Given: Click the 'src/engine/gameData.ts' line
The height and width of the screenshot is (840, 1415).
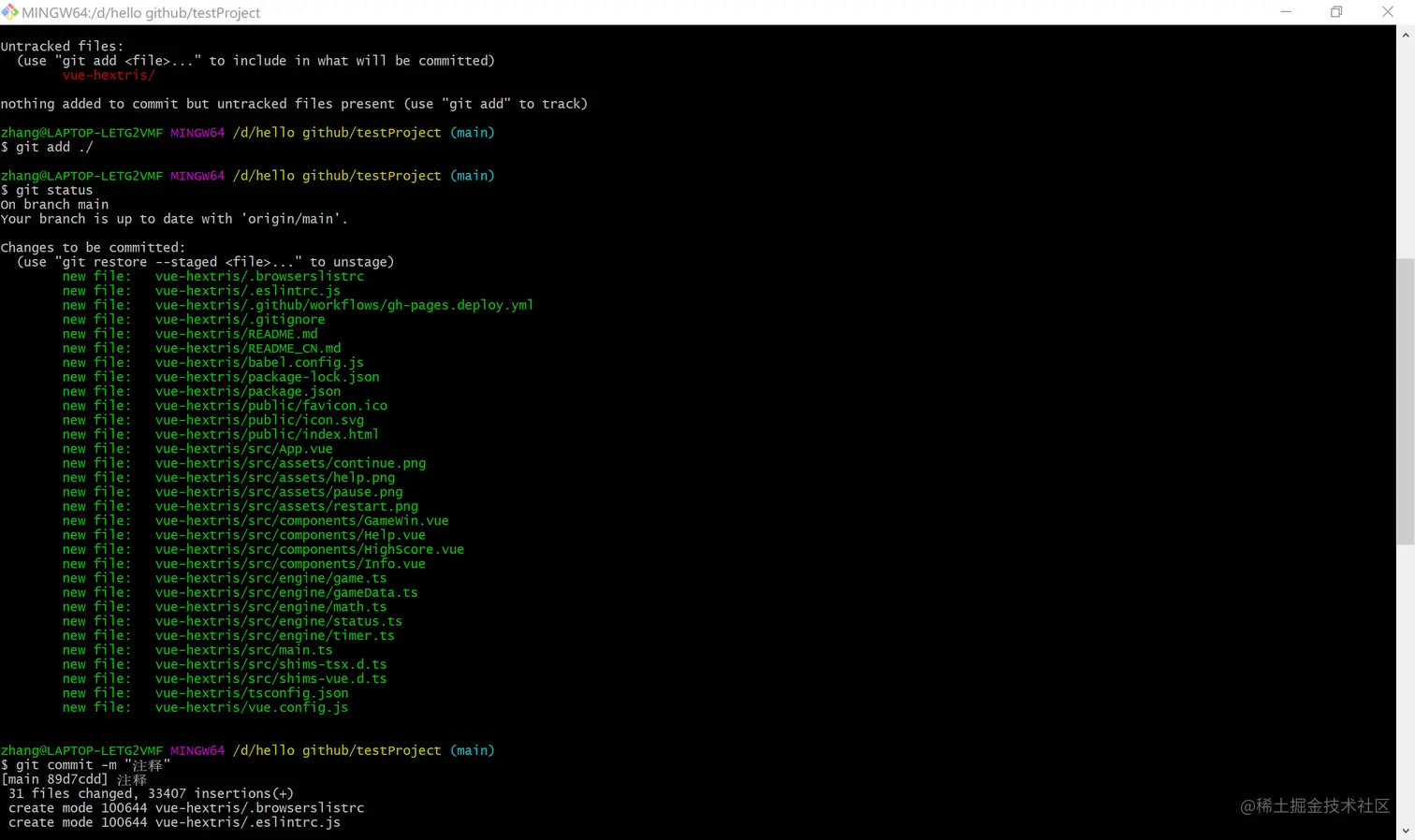Looking at the screenshot, I should (x=241, y=592).
